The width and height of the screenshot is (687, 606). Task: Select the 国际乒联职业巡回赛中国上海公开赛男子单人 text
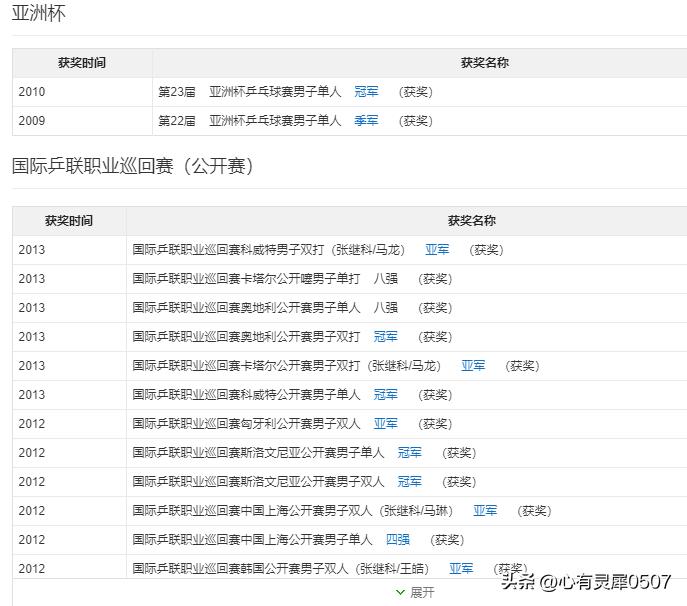coord(252,539)
